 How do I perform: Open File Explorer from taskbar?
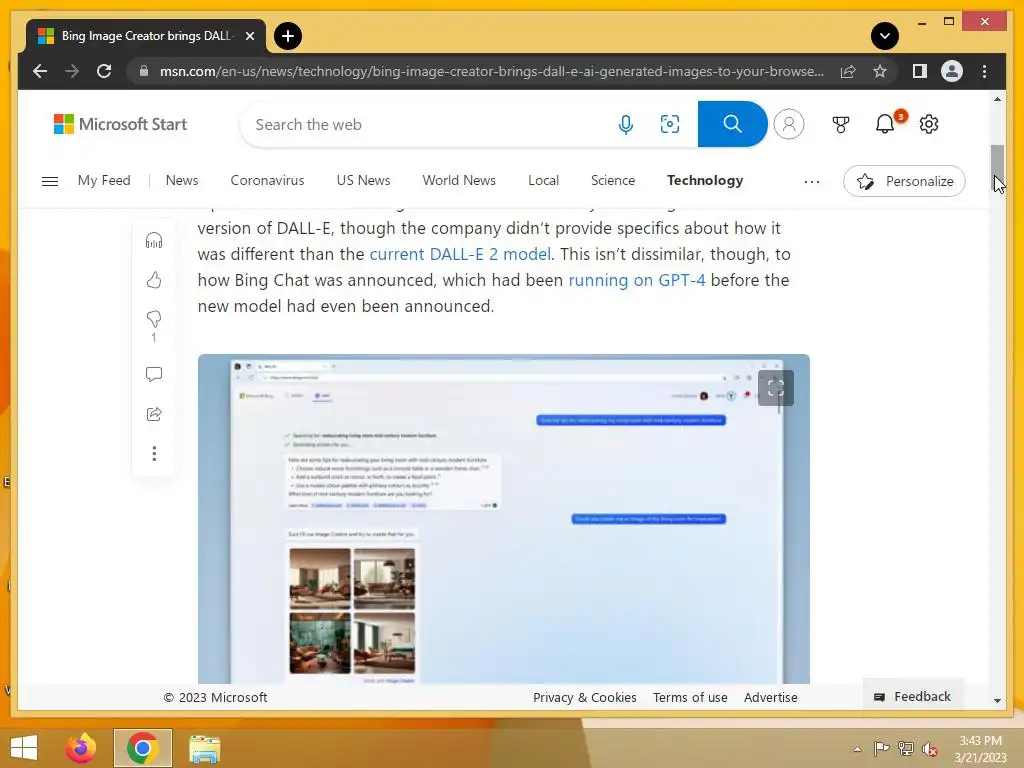[x=204, y=748]
